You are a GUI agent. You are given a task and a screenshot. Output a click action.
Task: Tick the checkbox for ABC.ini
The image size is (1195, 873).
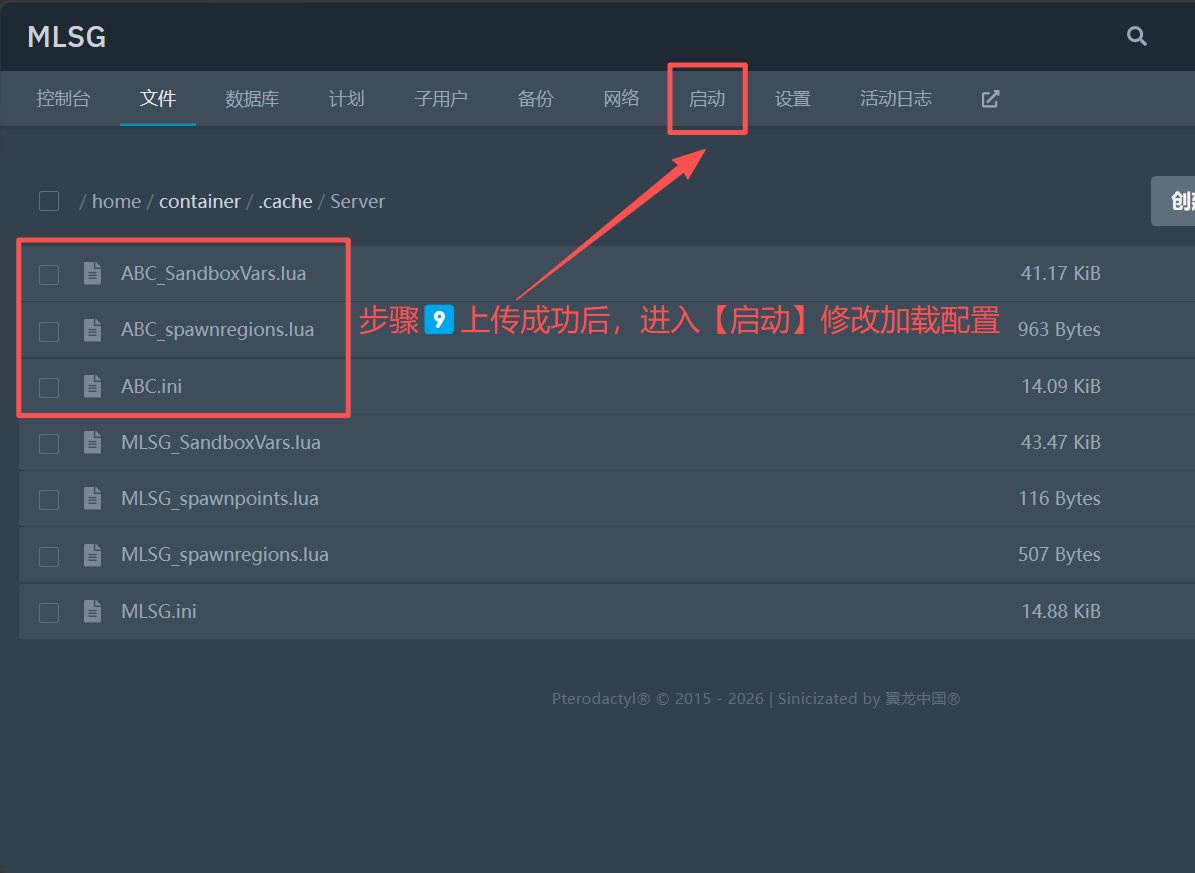[x=49, y=387]
